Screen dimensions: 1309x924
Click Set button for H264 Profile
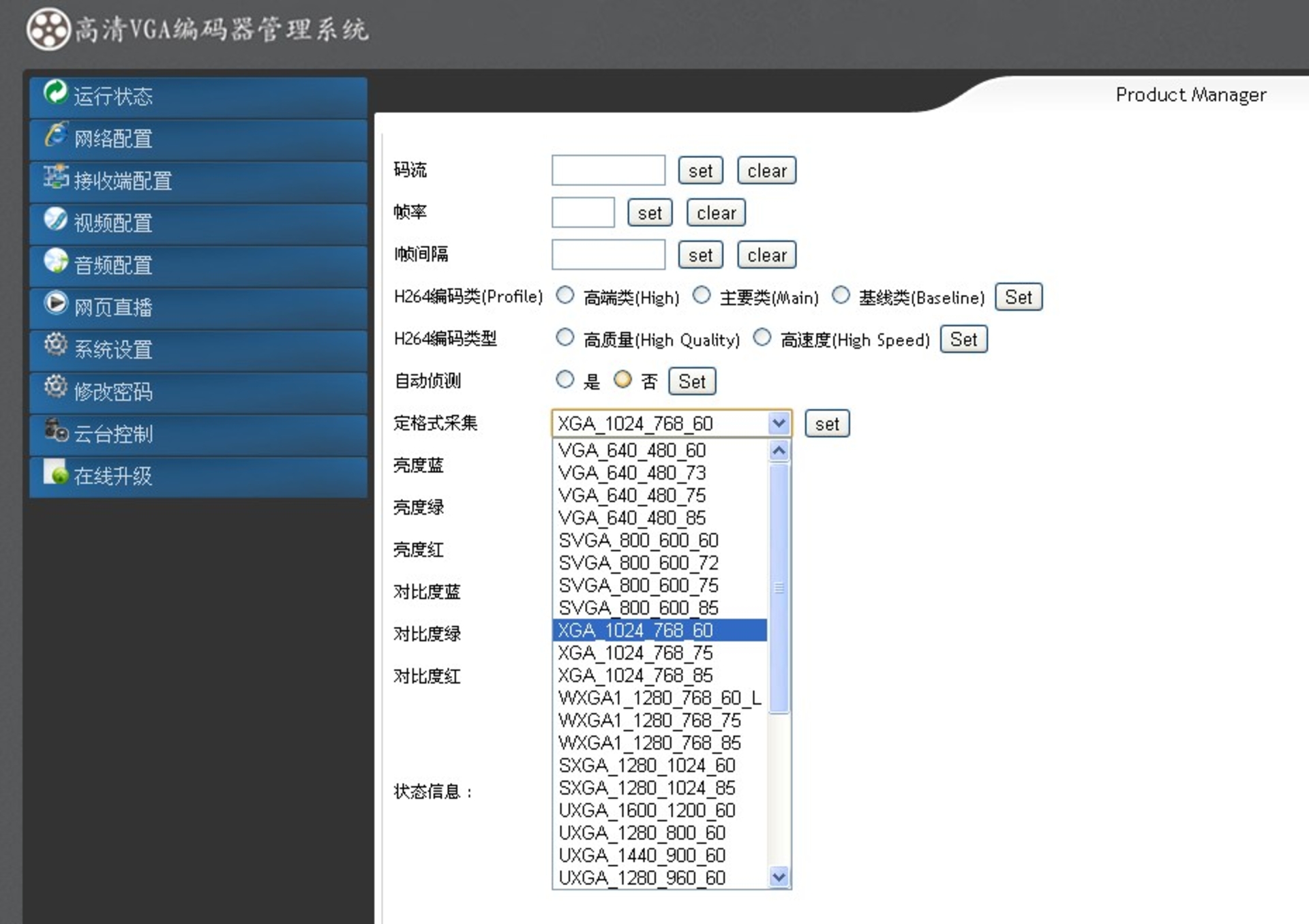[x=1019, y=297]
